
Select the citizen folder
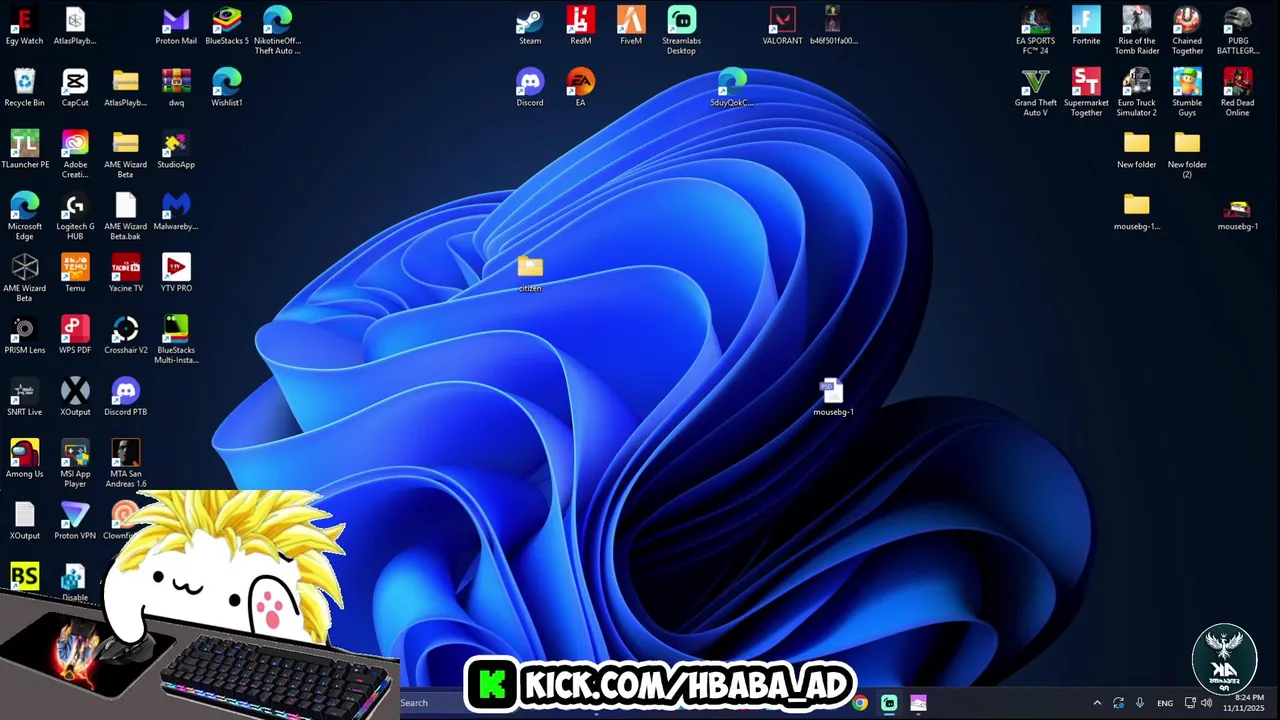pyautogui.click(x=530, y=273)
